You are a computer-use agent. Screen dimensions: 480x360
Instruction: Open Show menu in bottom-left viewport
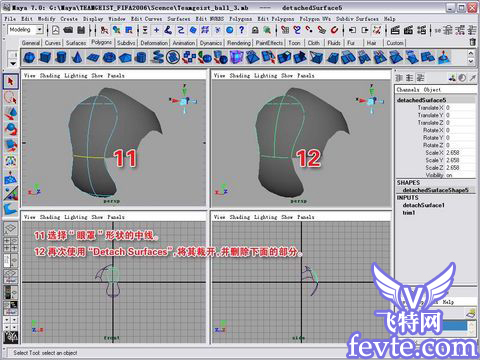point(97,217)
